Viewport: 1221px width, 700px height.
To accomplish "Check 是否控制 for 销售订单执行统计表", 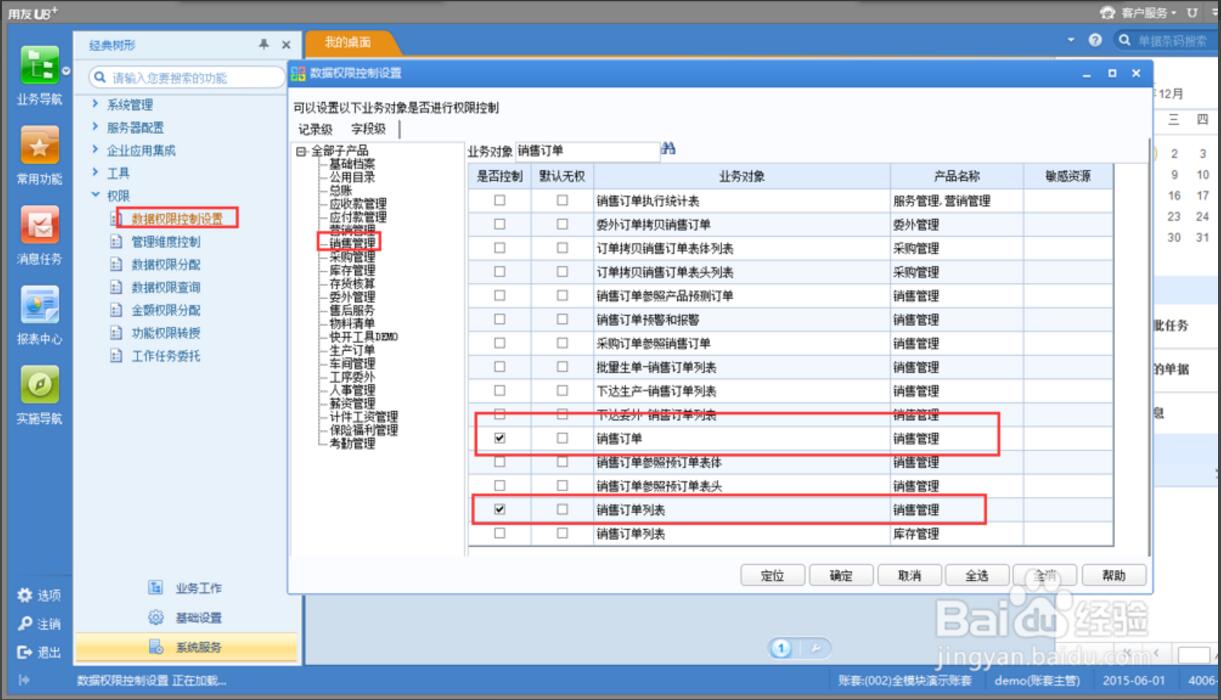I will point(500,200).
